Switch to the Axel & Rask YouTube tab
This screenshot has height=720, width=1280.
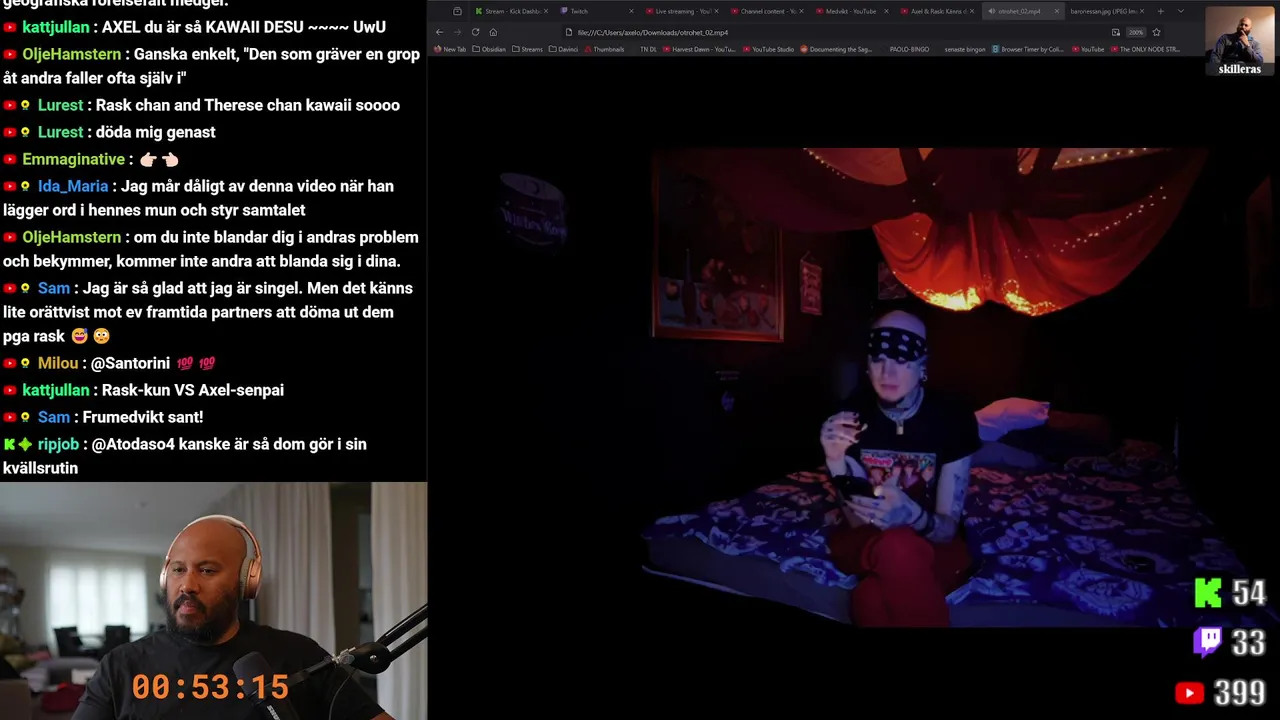pos(936,11)
